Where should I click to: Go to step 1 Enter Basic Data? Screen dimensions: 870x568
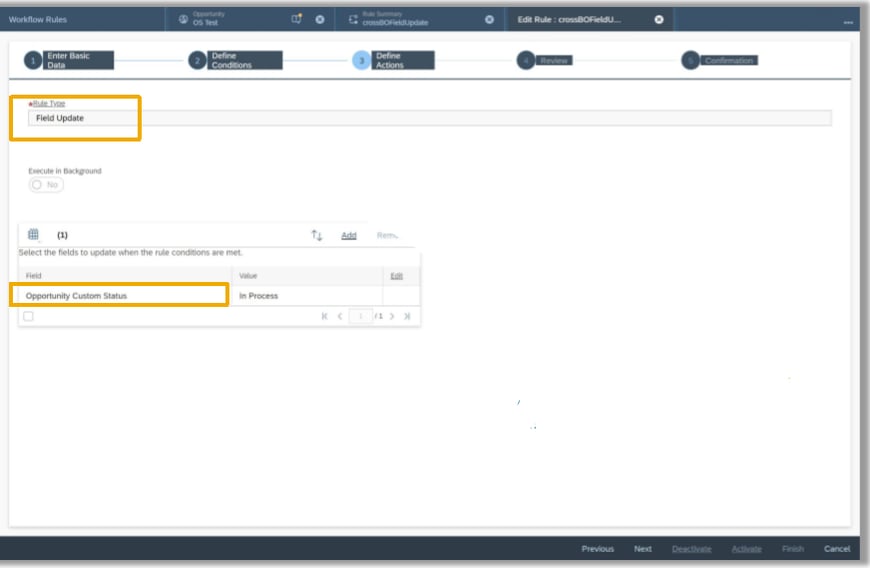pos(69,60)
